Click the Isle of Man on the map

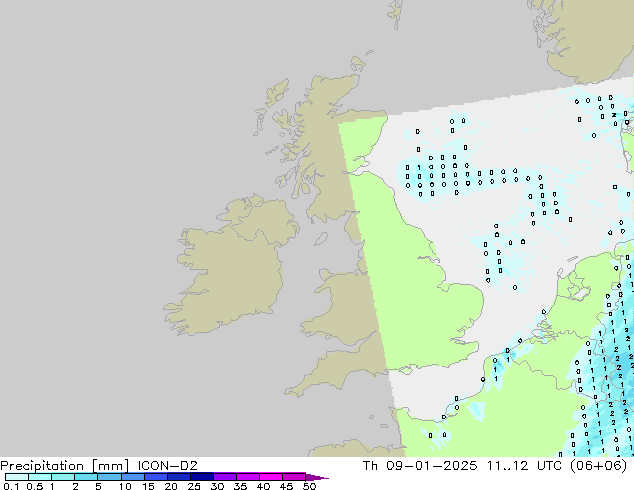point(321,239)
